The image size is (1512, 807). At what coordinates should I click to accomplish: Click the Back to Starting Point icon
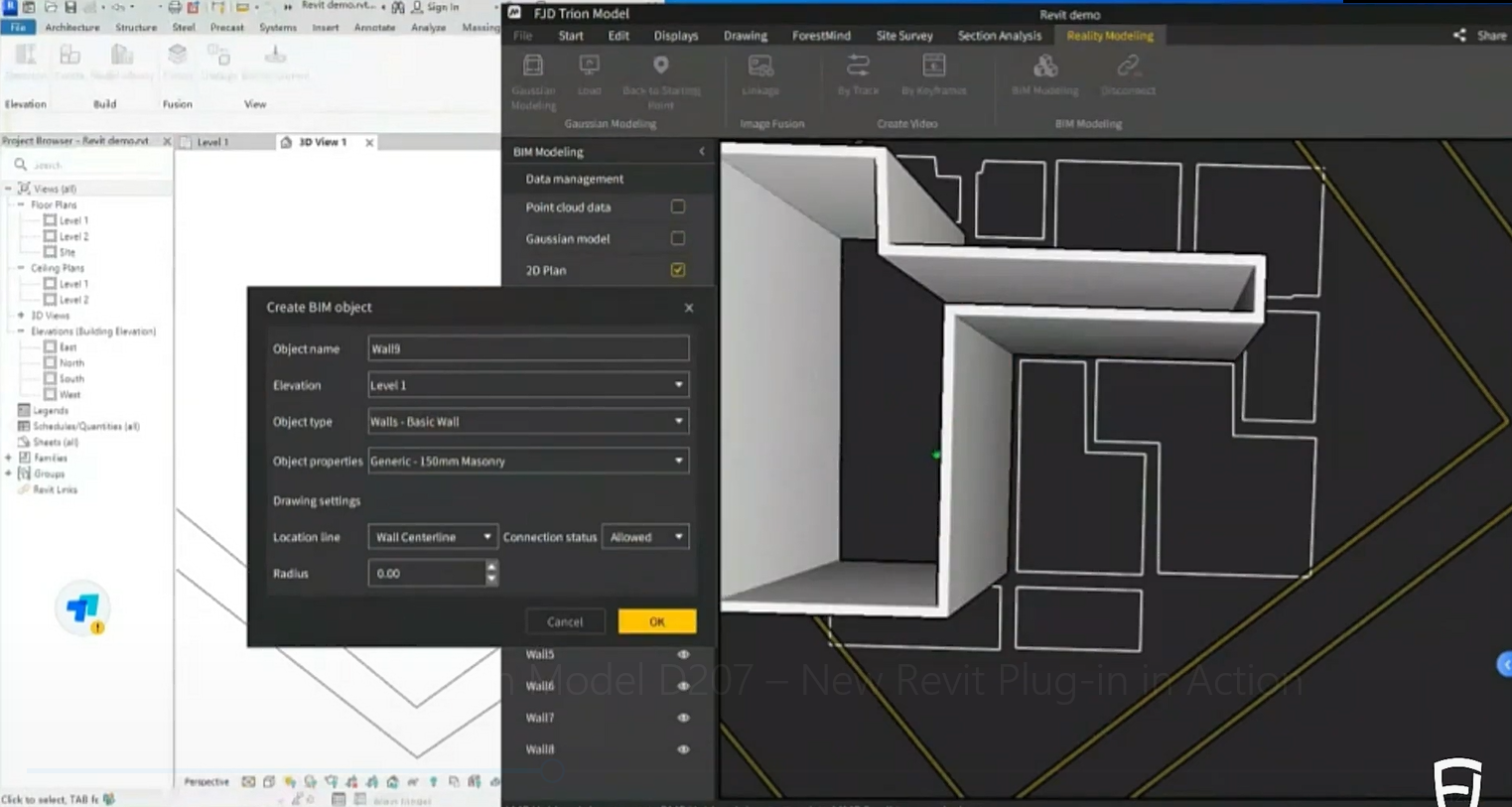coord(661,67)
